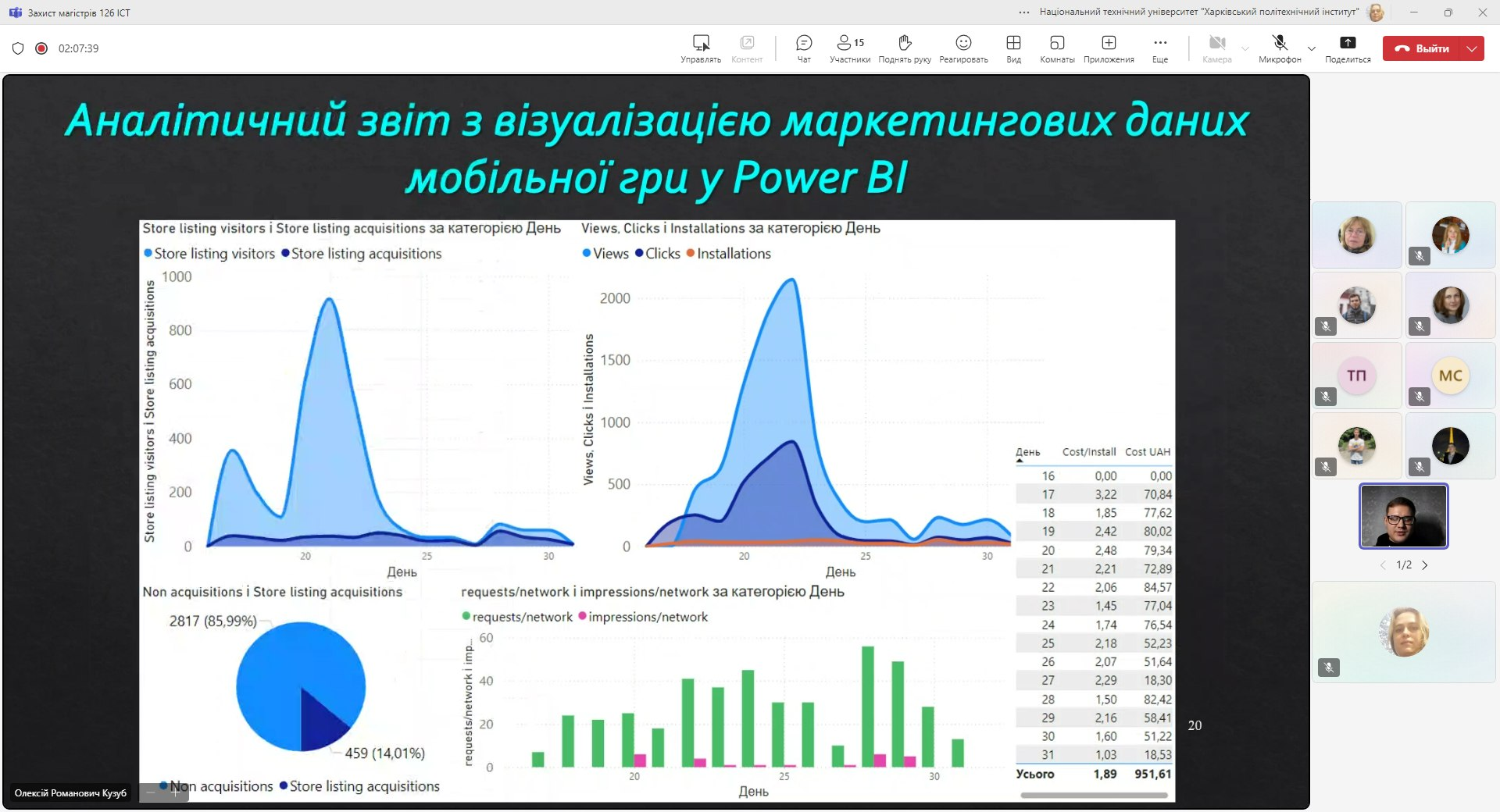Click muted mic icon on ТП tile
Viewport: 1500px width, 812px height.
point(1326,397)
